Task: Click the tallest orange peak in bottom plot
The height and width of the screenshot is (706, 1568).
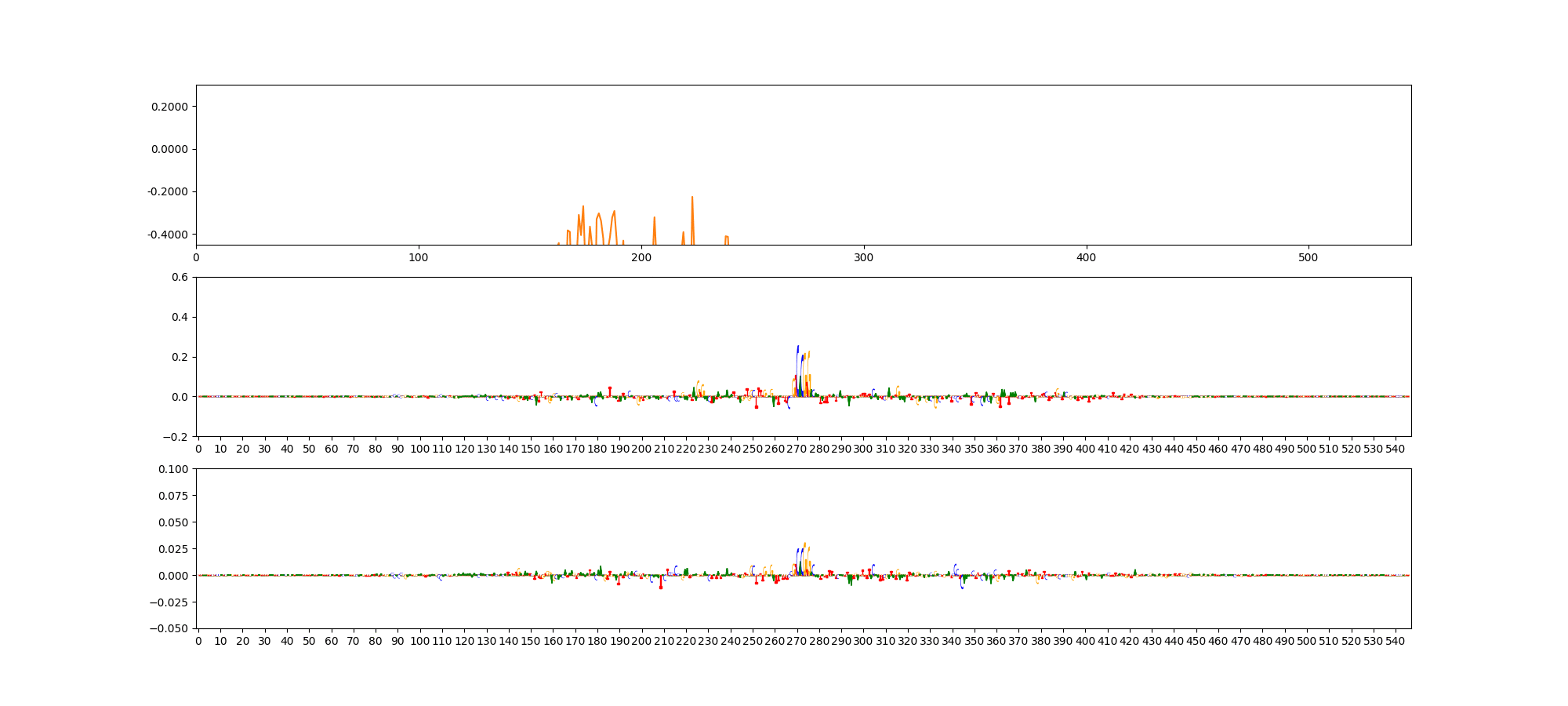Action: 804,544
